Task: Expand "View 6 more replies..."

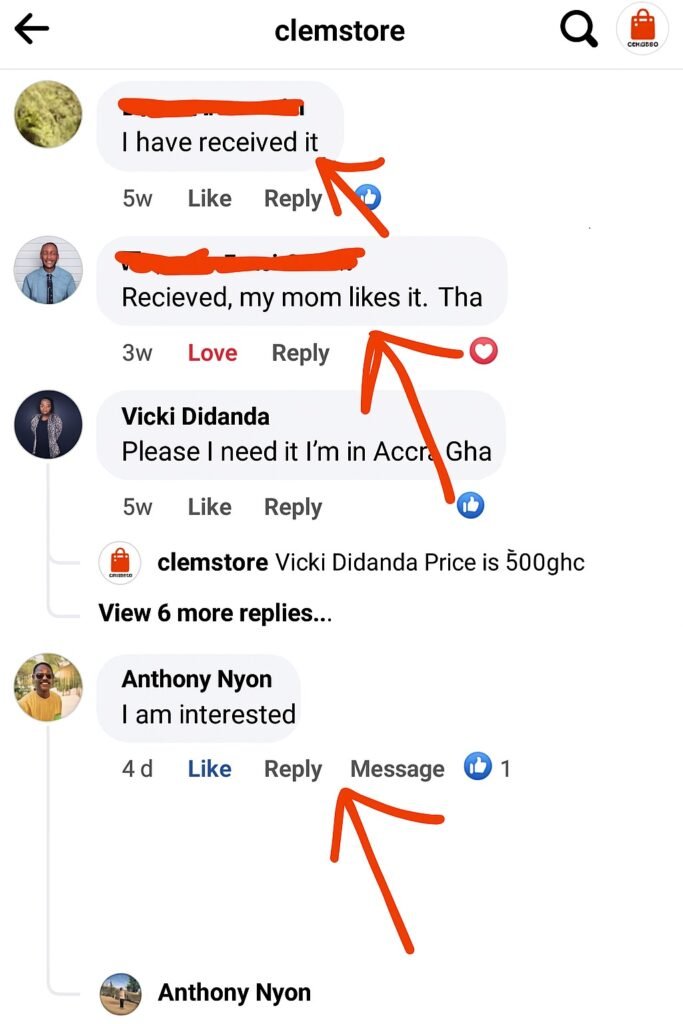Action: [x=215, y=613]
